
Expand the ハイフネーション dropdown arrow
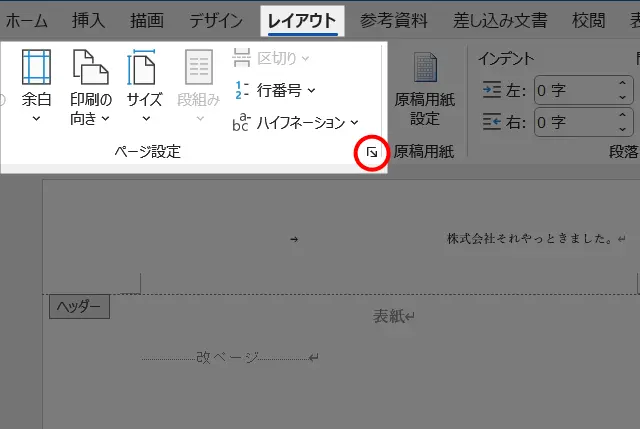coord(354,122)
